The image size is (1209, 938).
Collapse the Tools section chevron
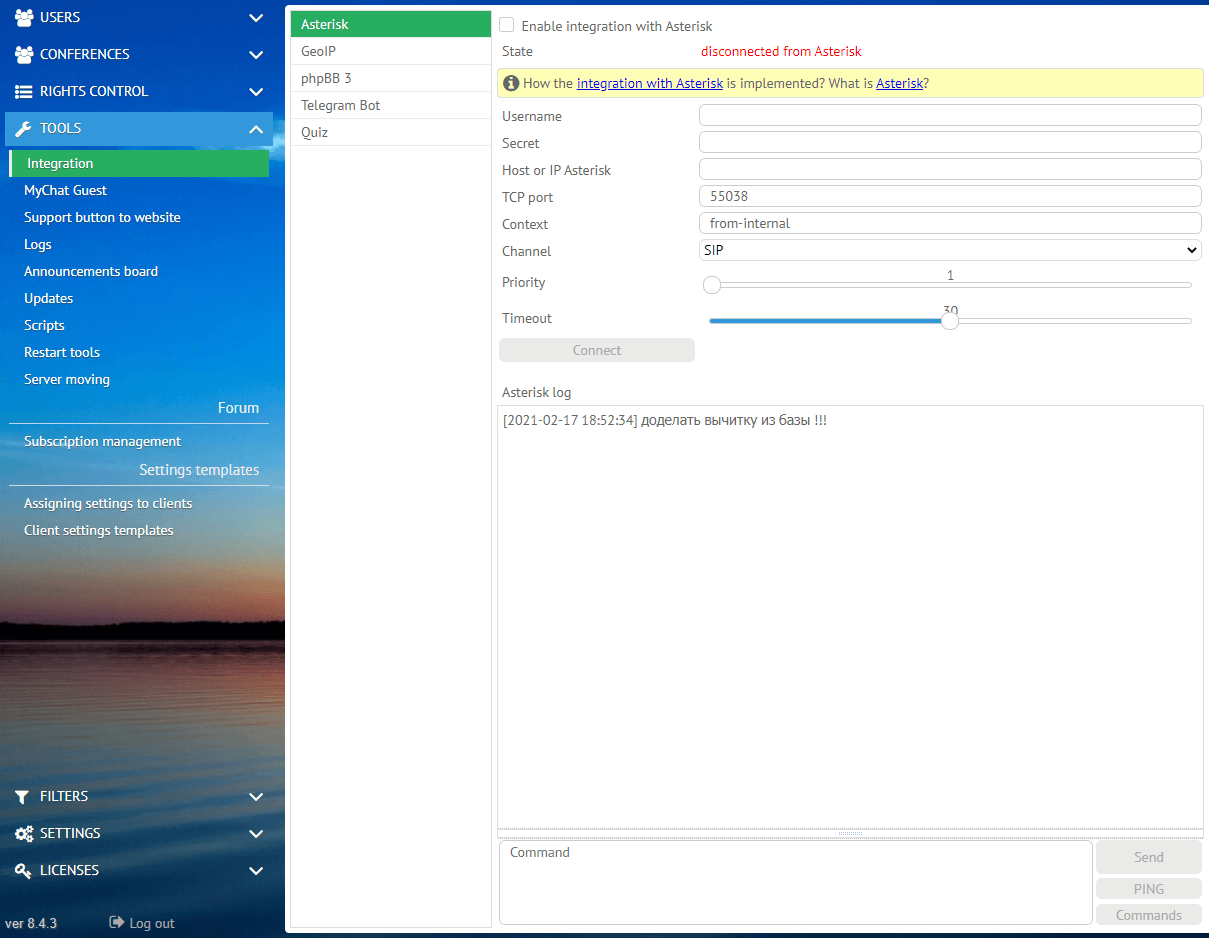[256, 129]
